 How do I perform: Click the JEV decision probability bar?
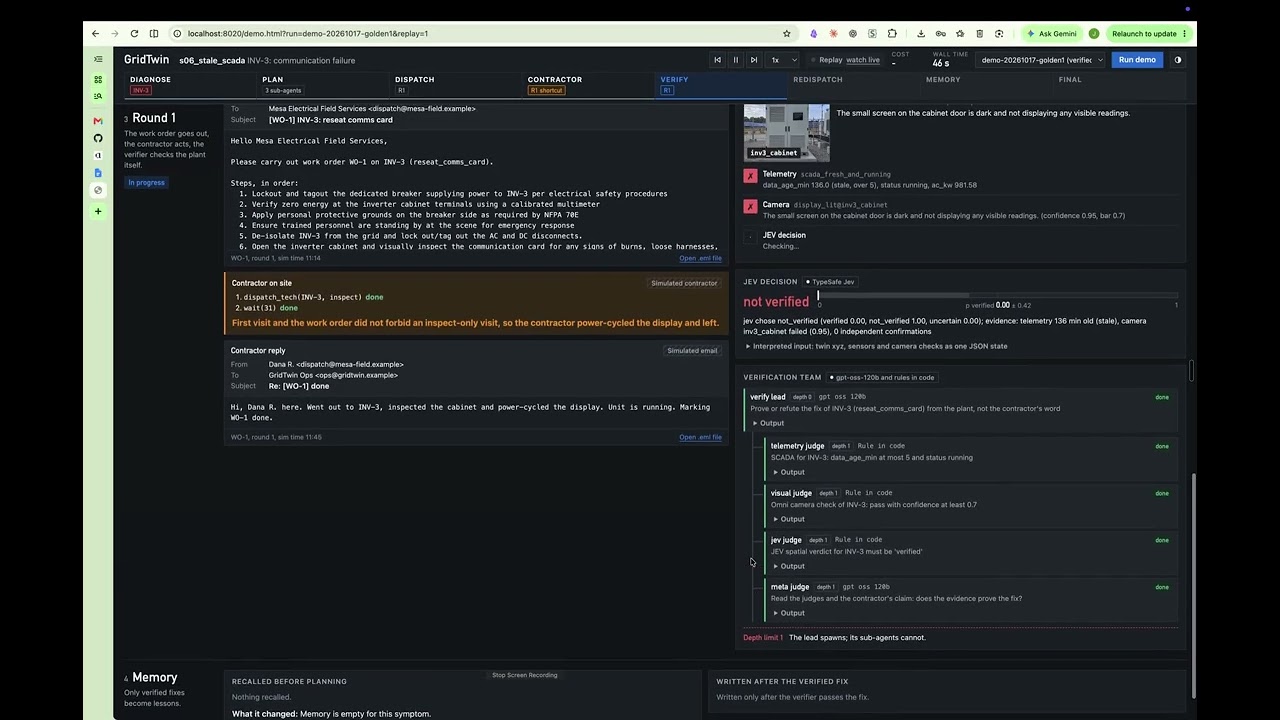[x=997, y=295]
